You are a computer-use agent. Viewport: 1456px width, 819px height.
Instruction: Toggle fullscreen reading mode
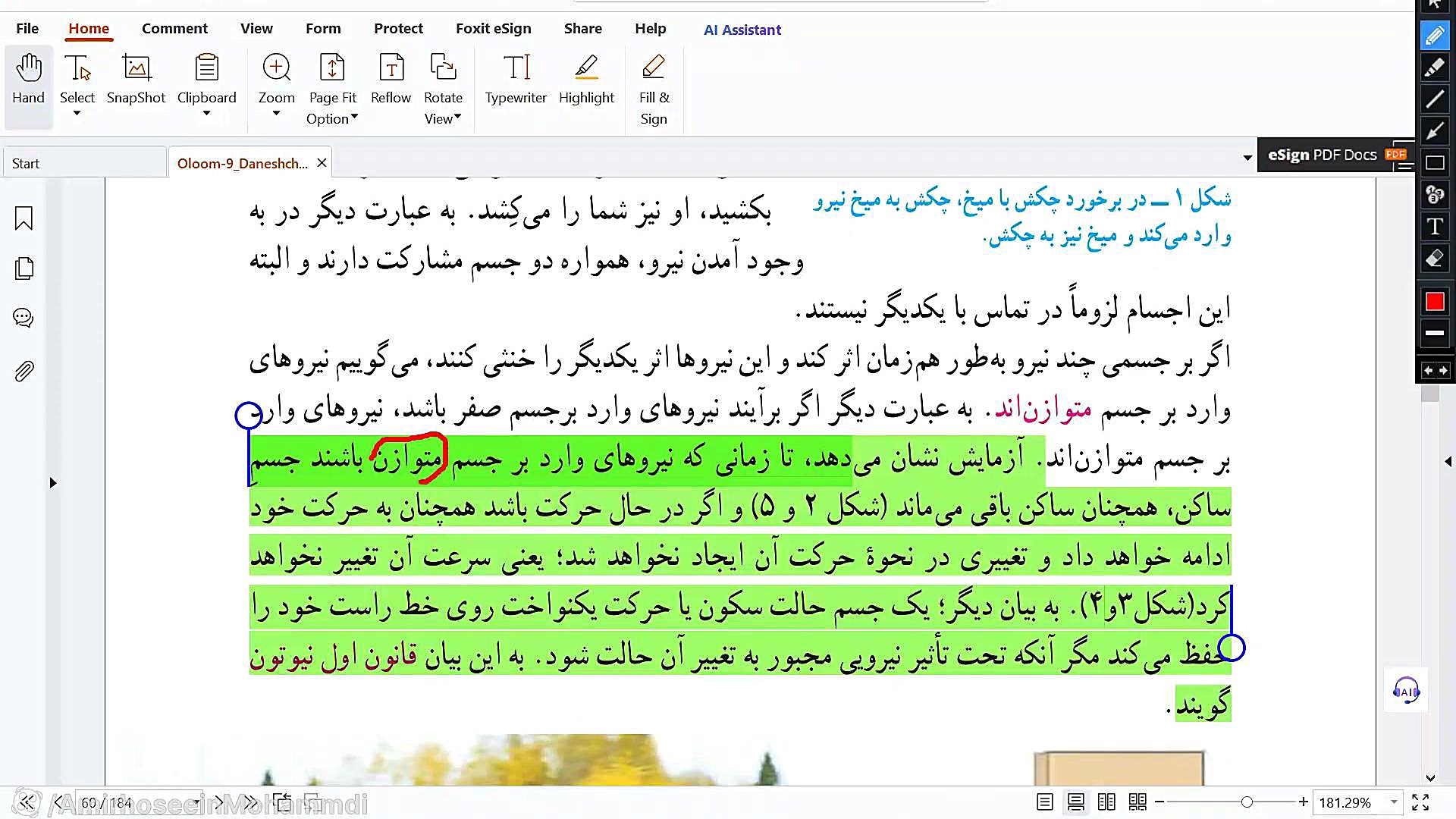pos(1420,802)
